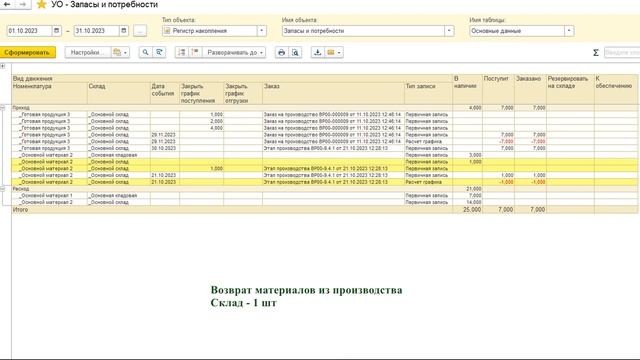The image size is (640, 360).
Task: Click the start date field 01.10.2023
Action: (29, 31)
